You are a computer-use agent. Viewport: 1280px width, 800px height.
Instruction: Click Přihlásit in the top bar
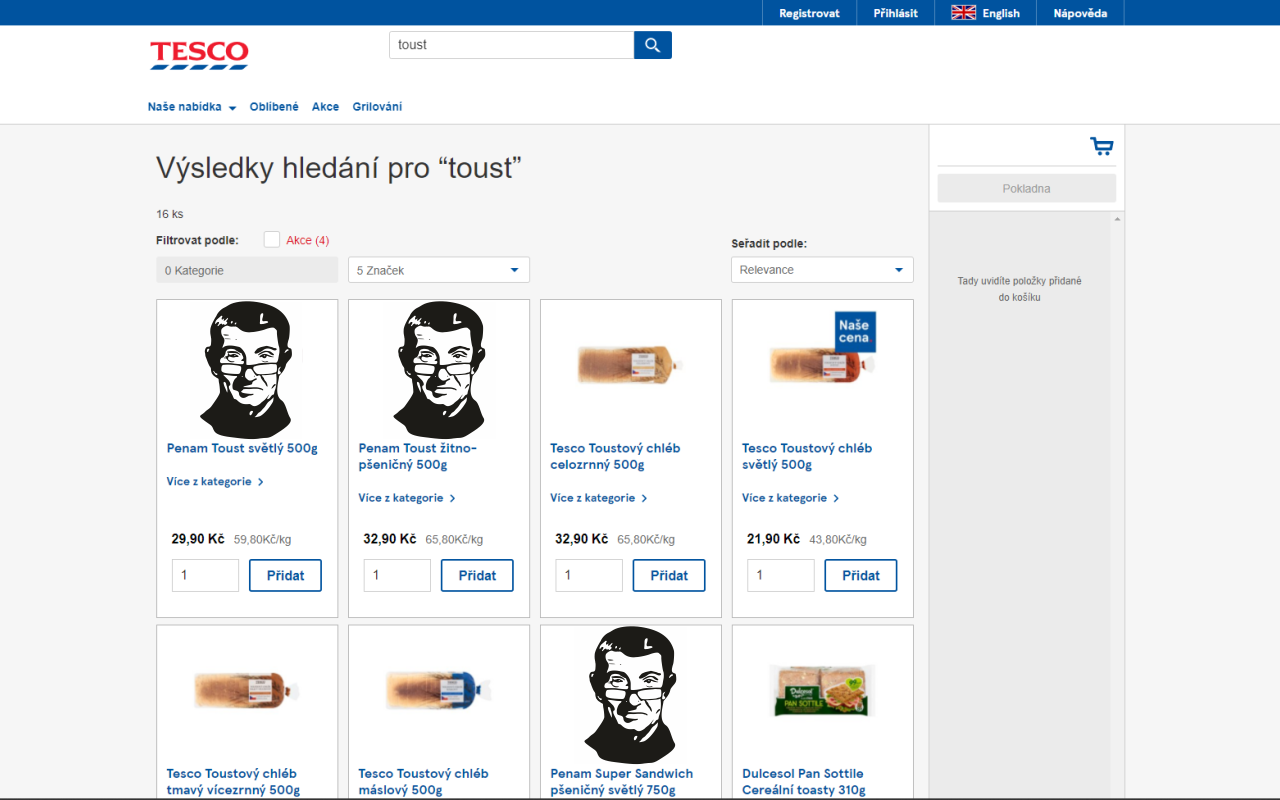(x=896, y=13)
